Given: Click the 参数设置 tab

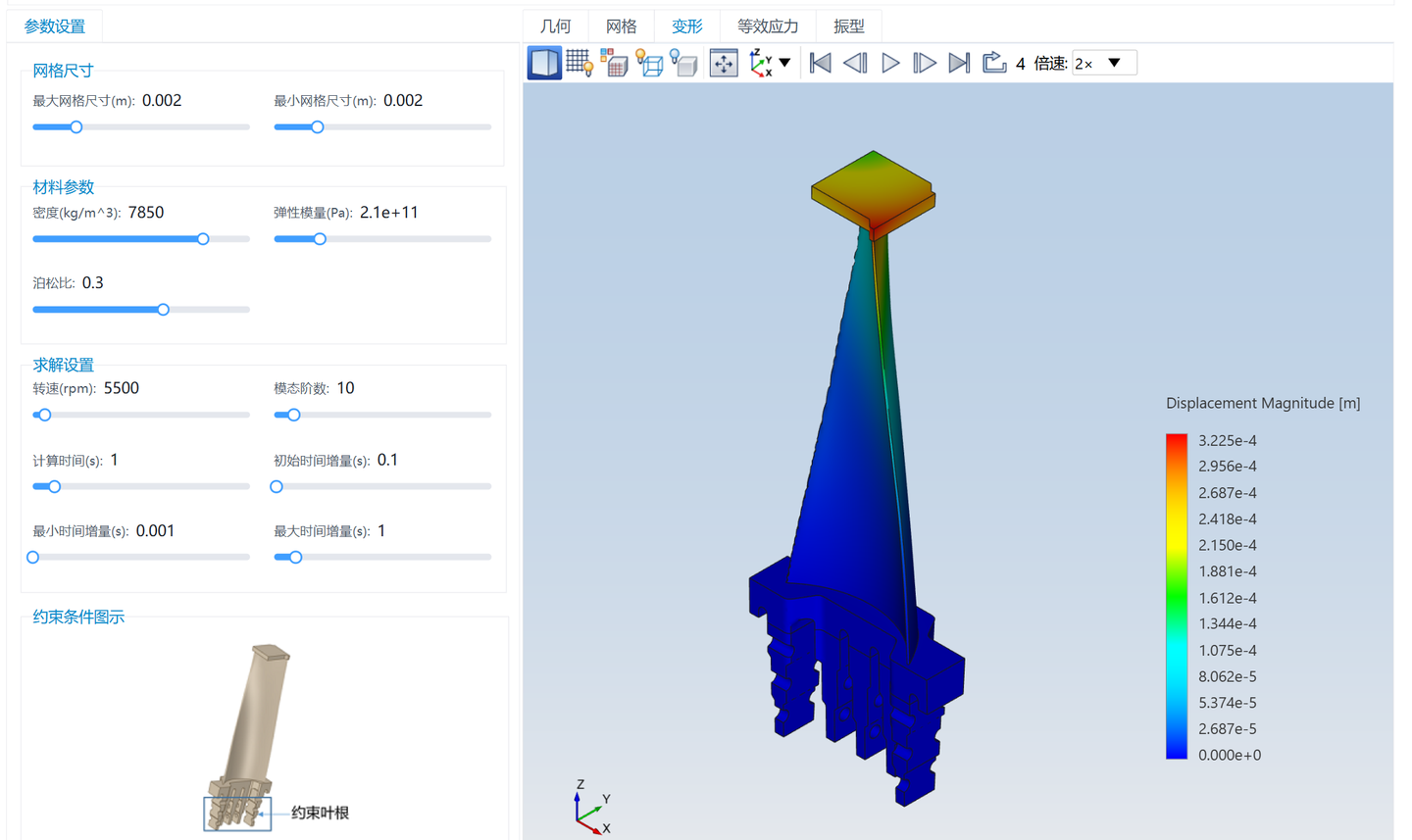Looking at the screenshot, I should (54, 26).
